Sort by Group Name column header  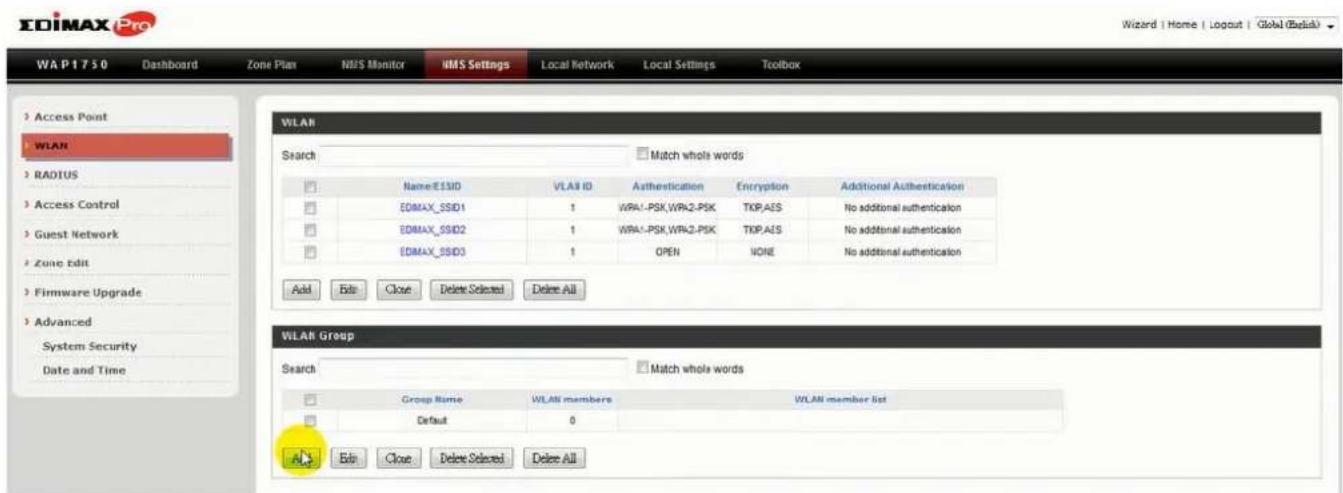pyautogui.click(x=432, y=400)
